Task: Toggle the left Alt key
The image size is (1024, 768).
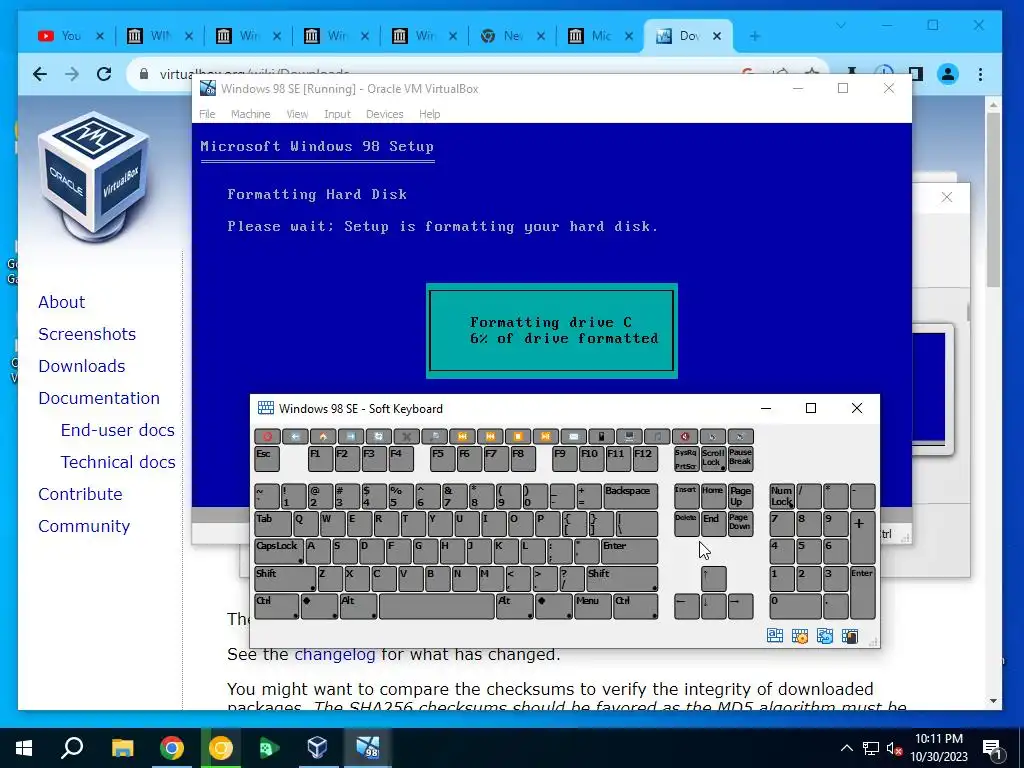Action: (358, 606)
